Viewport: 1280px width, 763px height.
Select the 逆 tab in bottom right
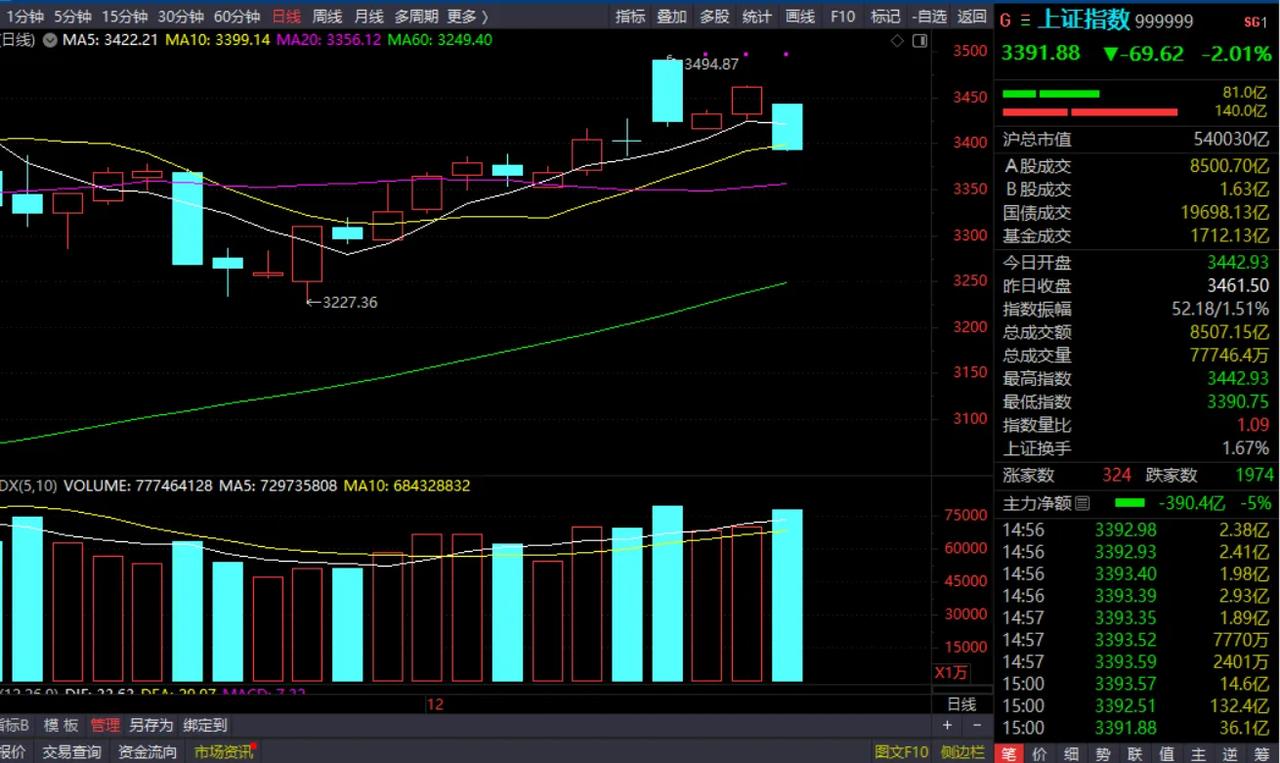(1230, 753)
